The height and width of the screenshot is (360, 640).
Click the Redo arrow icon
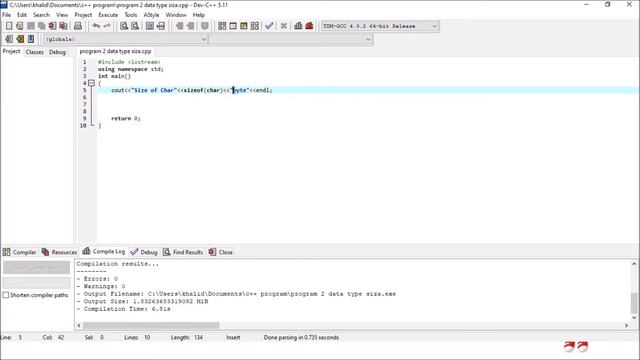[x=107, y=26]
